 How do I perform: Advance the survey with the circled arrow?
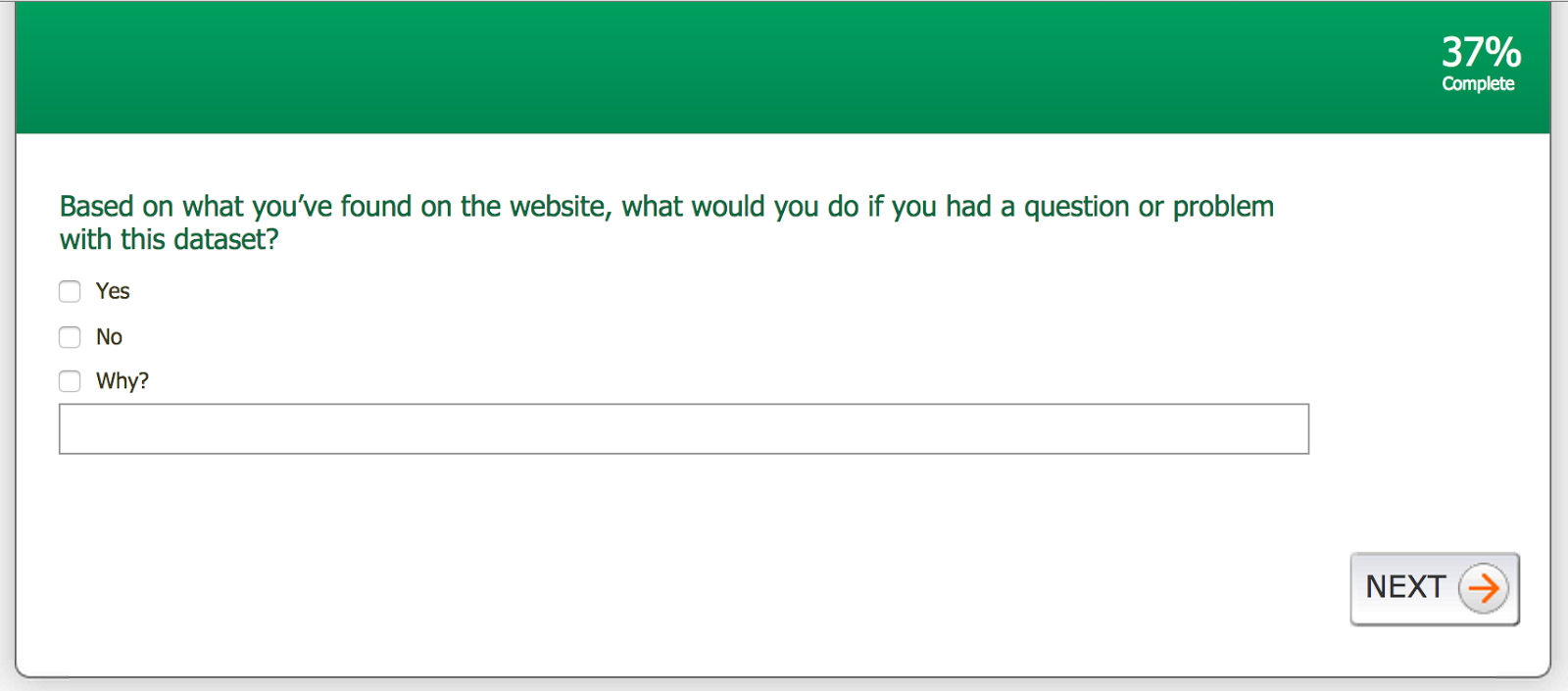(1483, 588)
